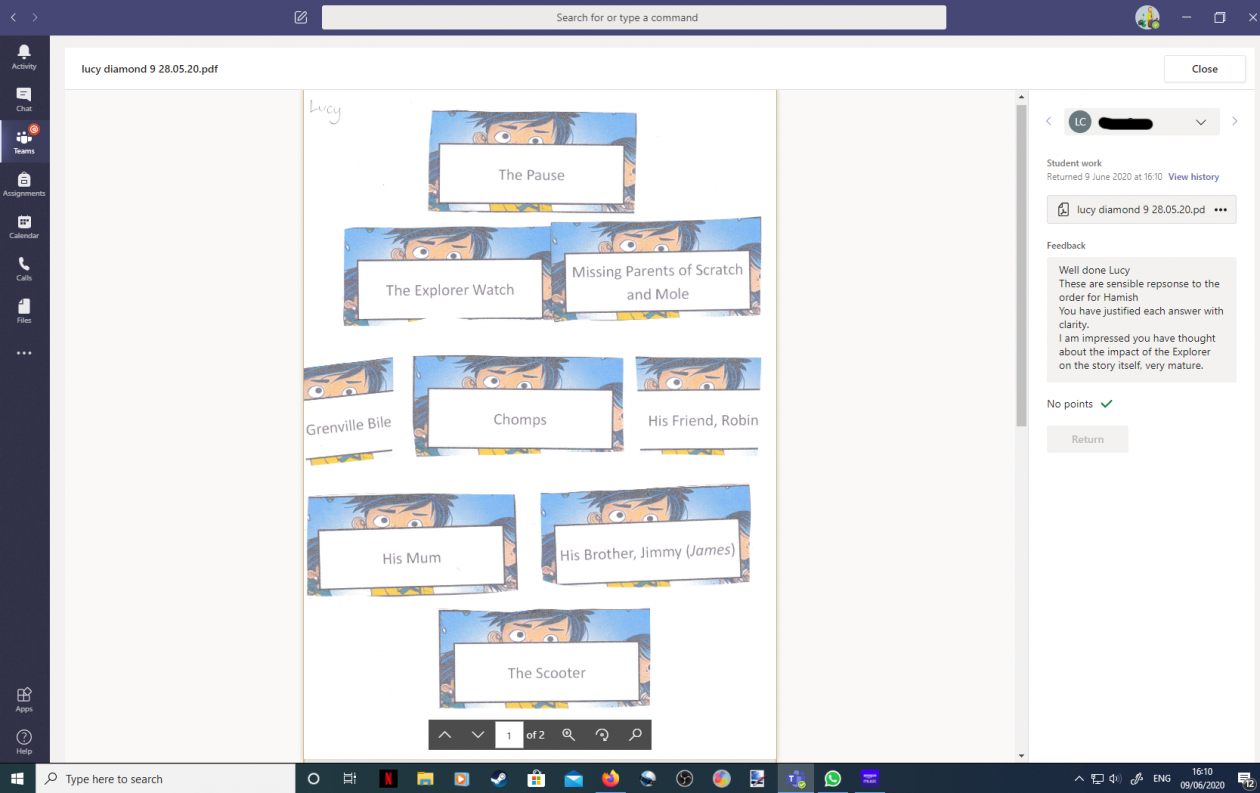Open the Microsoft Store from the taskbar
This screenshot has height=793, width=1260.
click(x=536, y=778)
